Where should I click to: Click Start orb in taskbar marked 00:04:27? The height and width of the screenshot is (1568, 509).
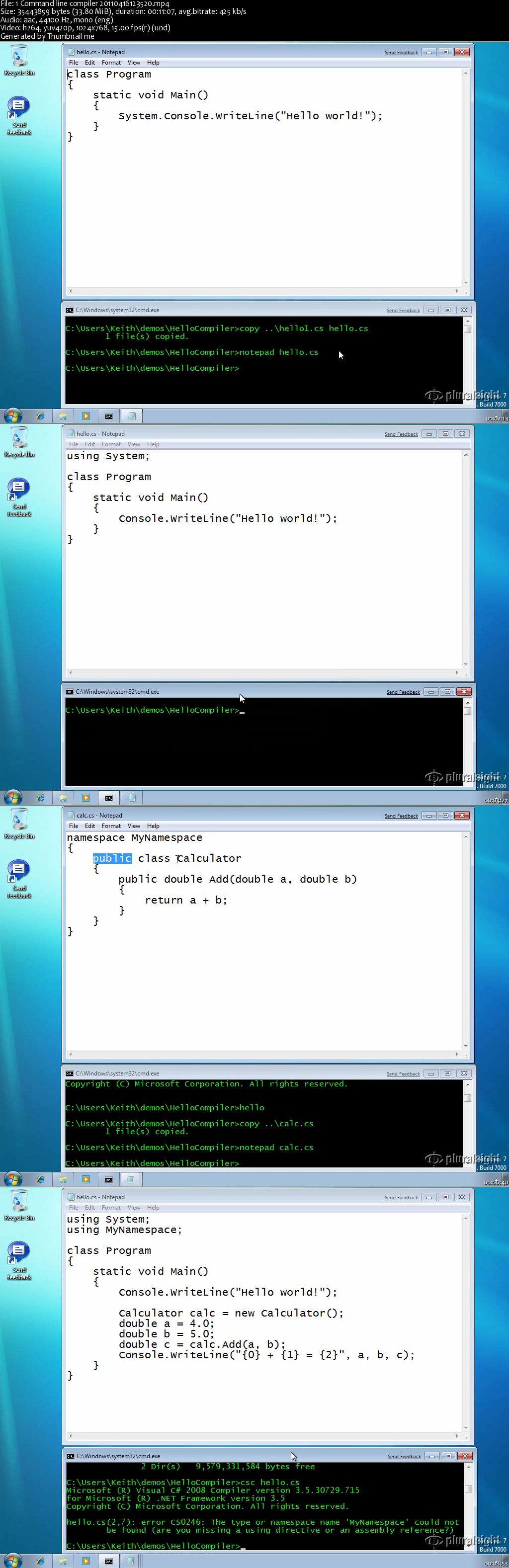tap(13, 798)
